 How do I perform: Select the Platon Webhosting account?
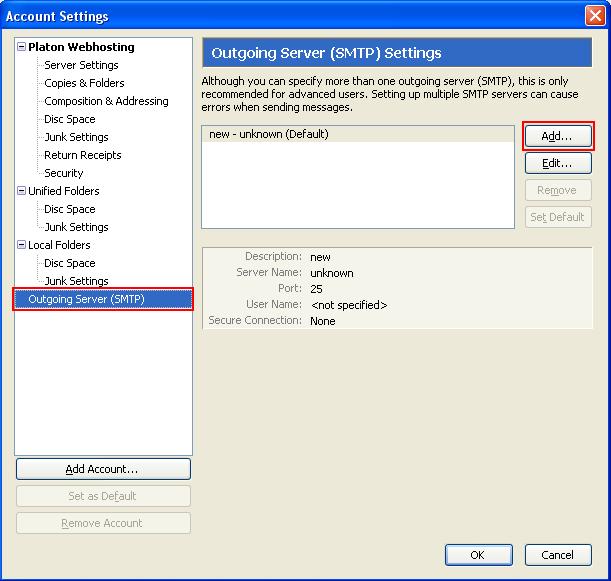(81, 47)
